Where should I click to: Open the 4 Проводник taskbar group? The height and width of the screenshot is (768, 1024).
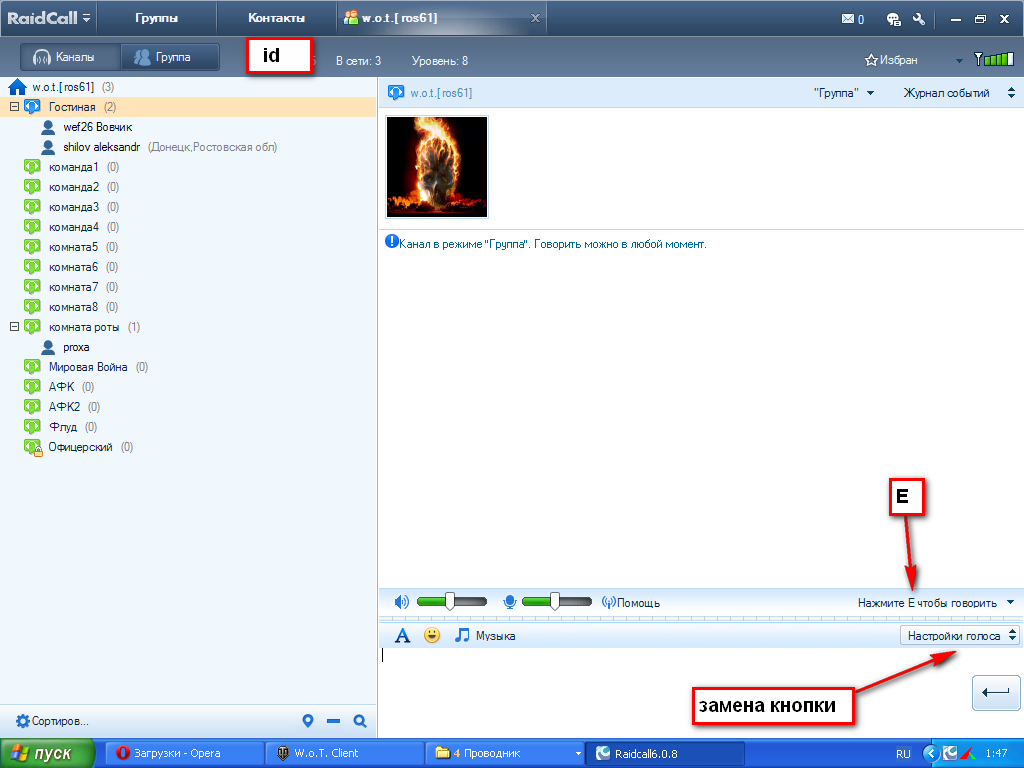[x=505, y=754]
